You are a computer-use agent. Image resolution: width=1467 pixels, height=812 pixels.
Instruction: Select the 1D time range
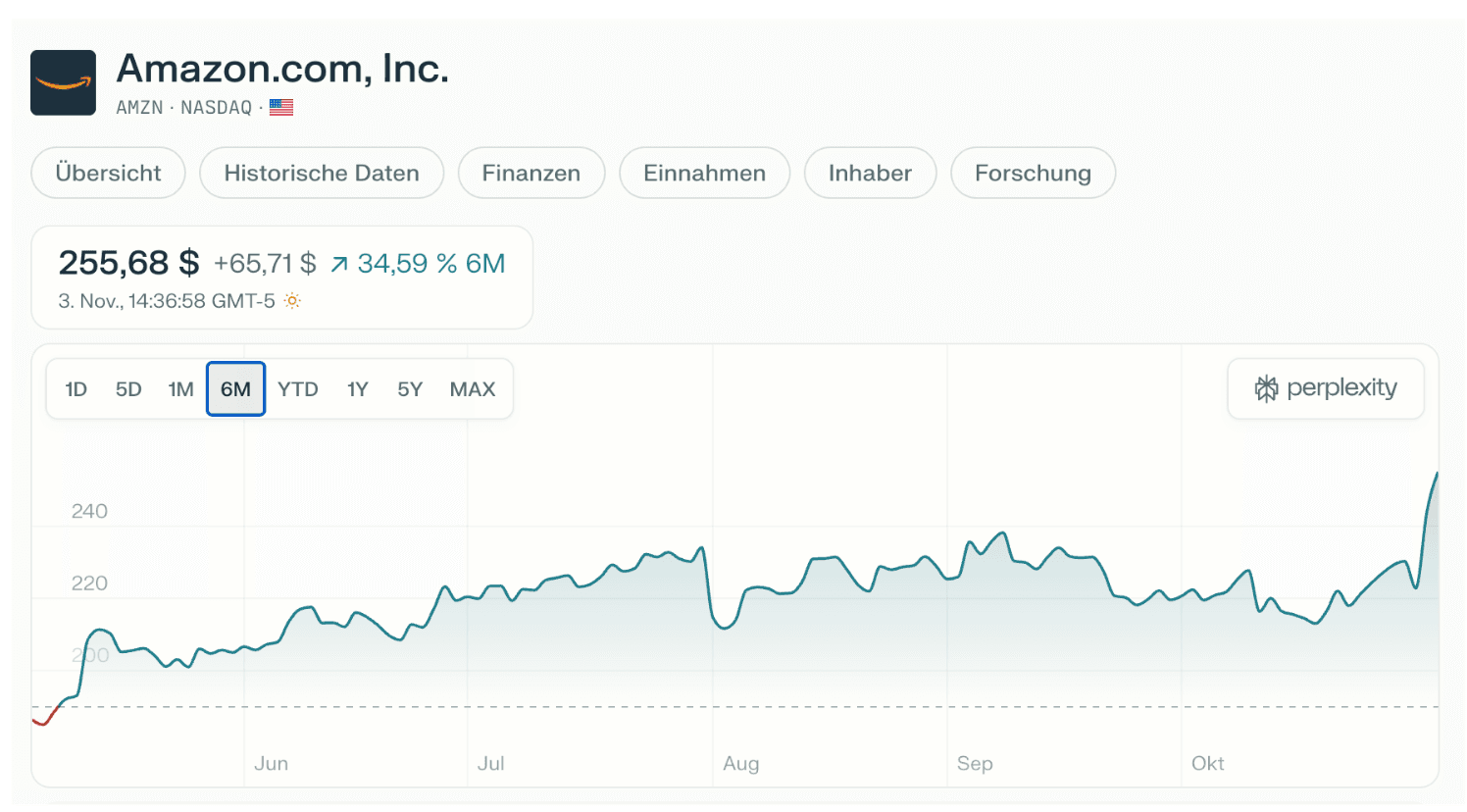76,389
